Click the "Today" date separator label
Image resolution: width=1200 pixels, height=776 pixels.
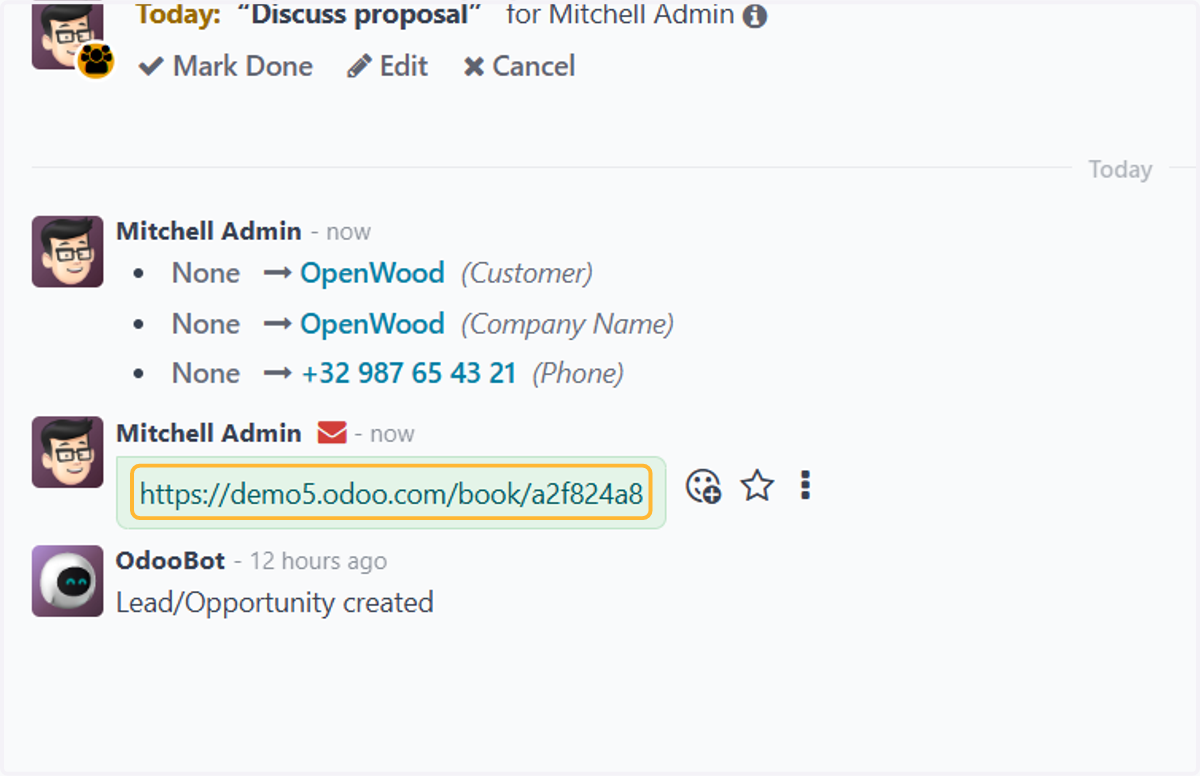[1120, 170]
